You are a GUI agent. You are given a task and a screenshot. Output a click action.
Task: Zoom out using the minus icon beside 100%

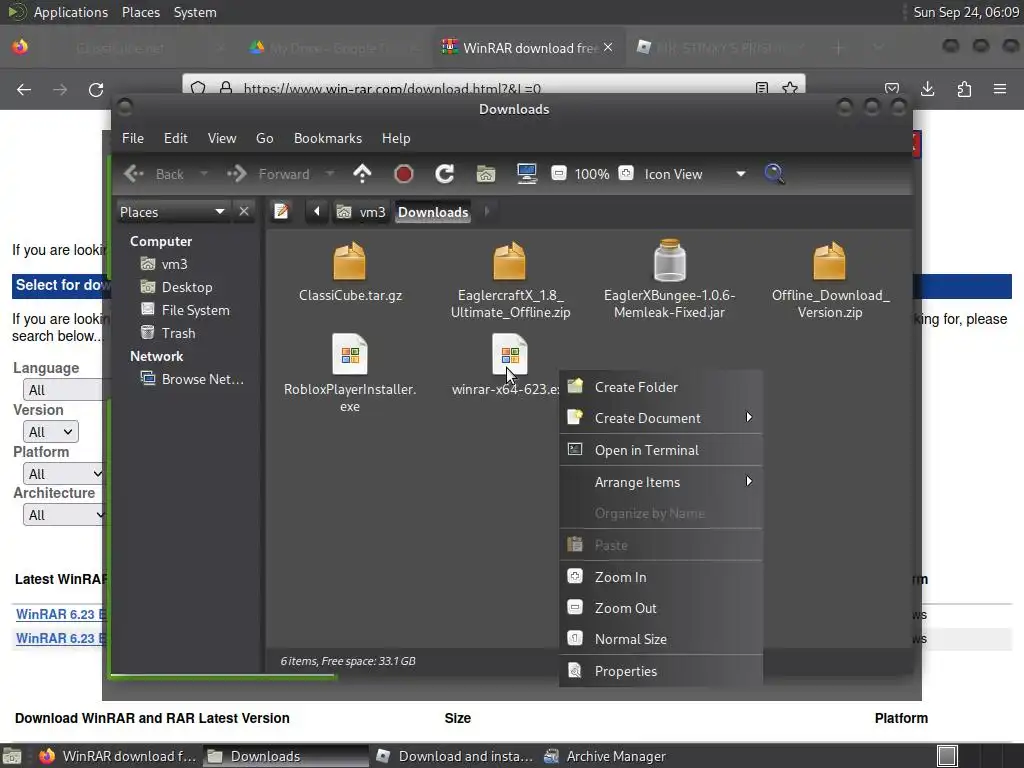[x=558, y=173]
